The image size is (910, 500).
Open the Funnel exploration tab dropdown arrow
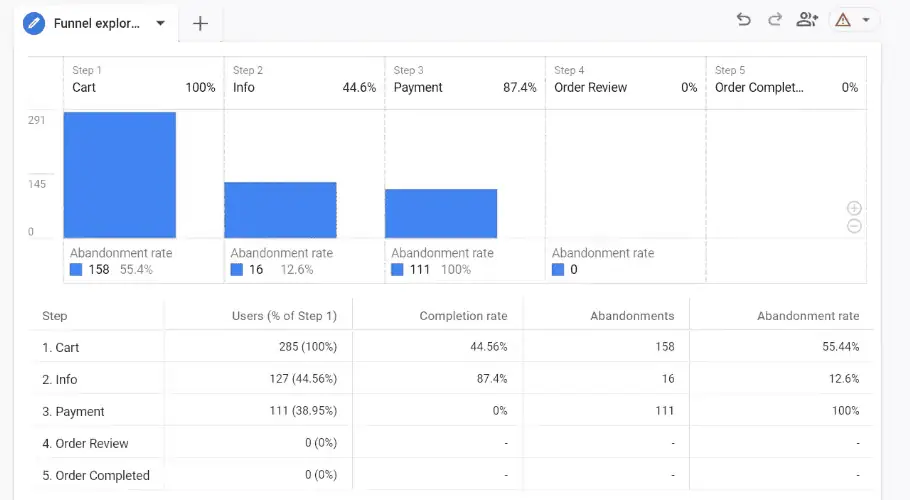coord(161,23)
